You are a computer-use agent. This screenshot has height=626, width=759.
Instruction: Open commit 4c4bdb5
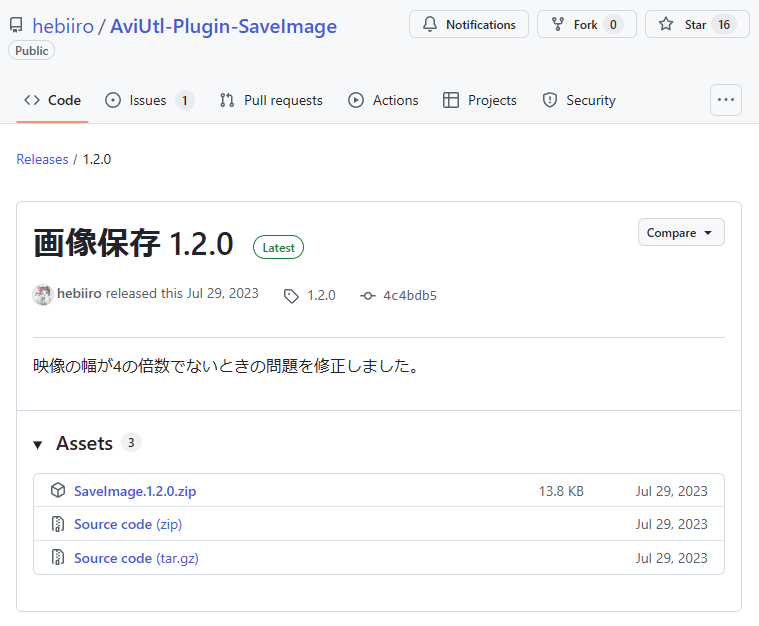pyautogui.click(x=409, y=295)
